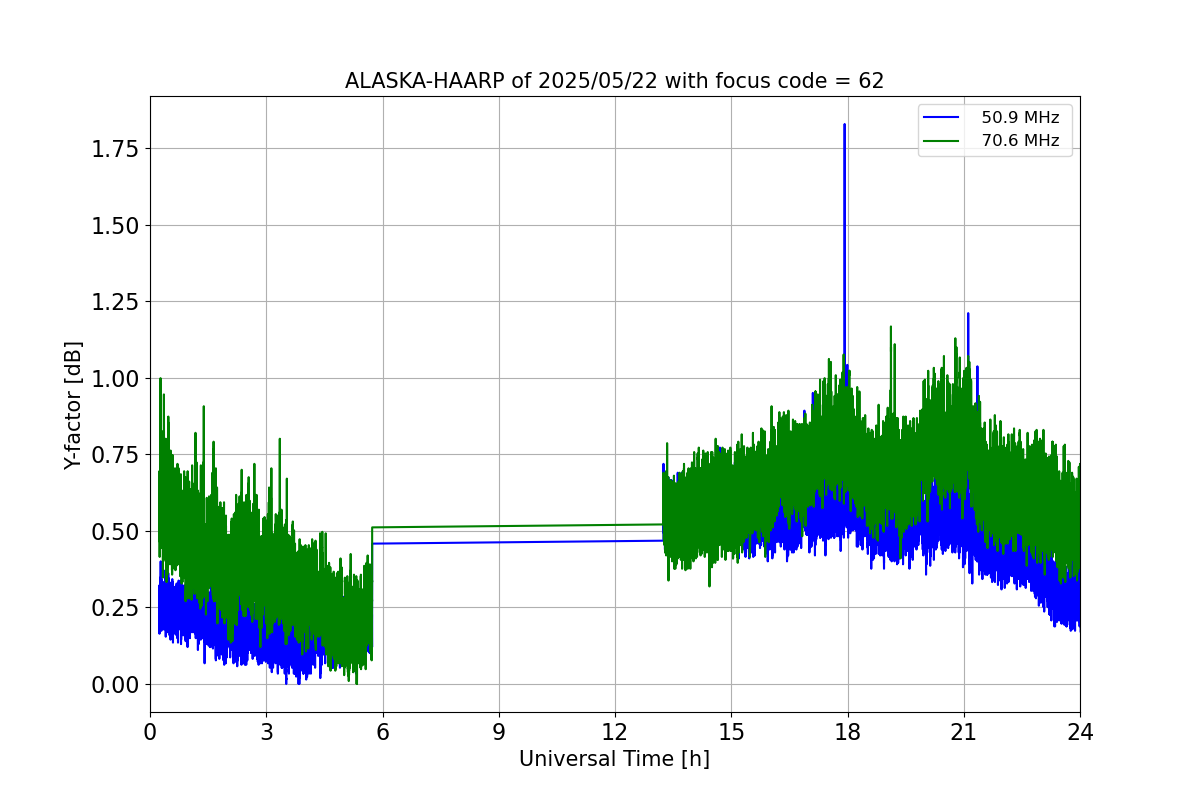
Task: Click the y-axis tick label '0.50'
Action: [x=117, y=532]
